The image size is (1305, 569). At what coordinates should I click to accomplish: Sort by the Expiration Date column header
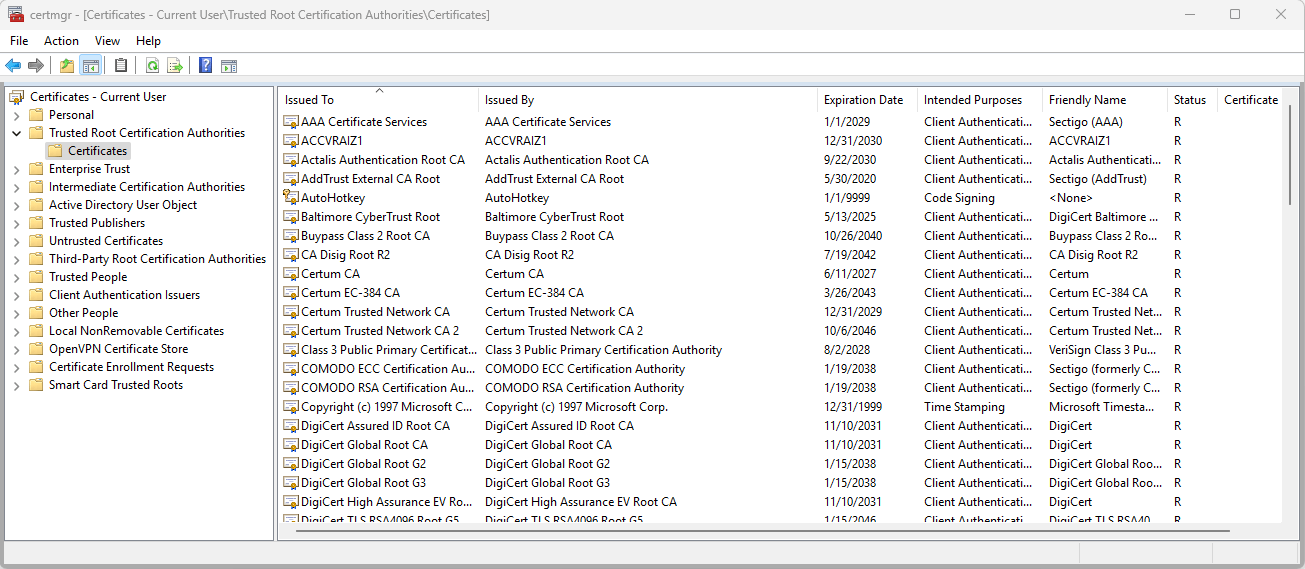867,100
